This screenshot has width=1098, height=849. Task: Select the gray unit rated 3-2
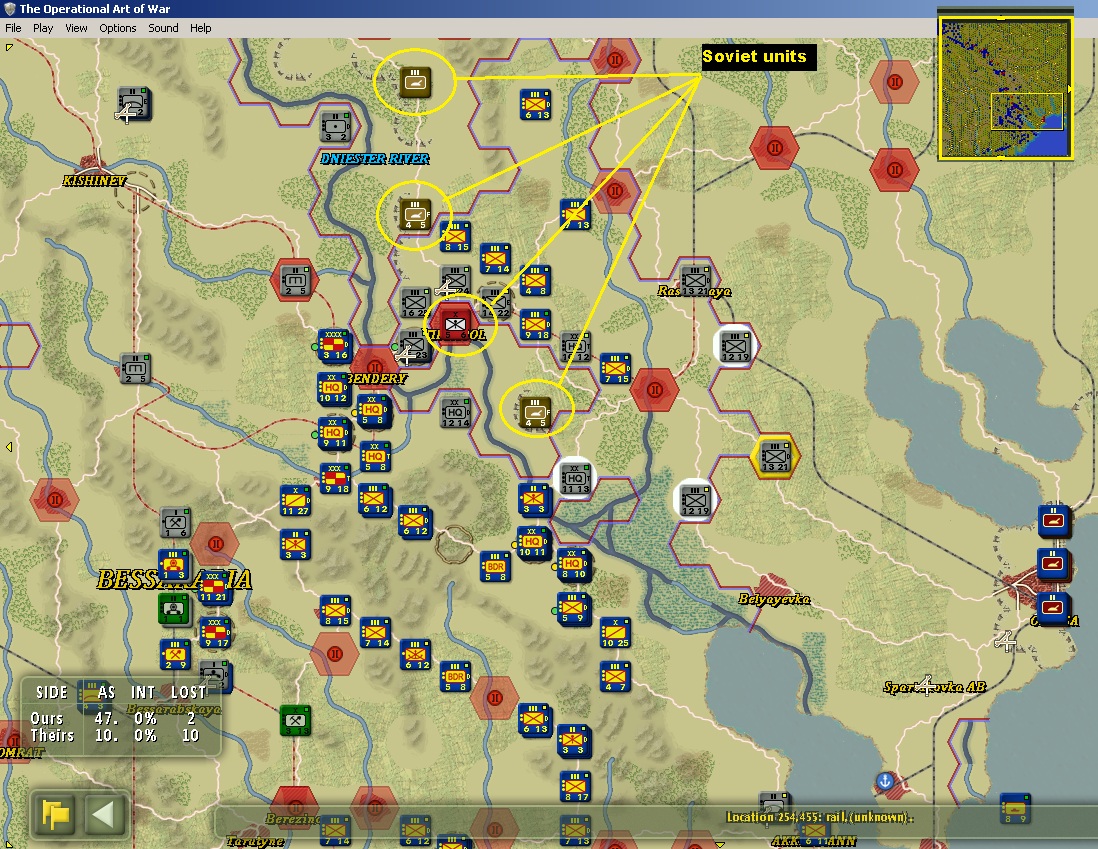click(x=335, y=126)
